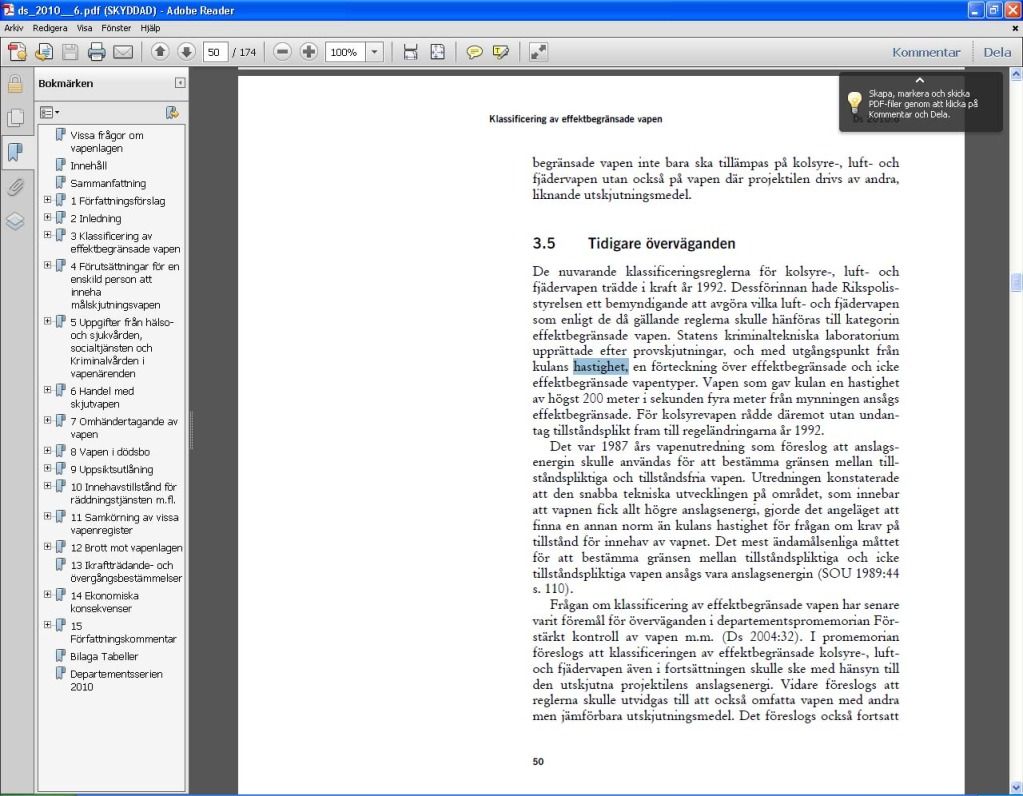This screenshot has height=796, width=1023.
Task: Open the Kommentar pane
Action: click(926, 52)
